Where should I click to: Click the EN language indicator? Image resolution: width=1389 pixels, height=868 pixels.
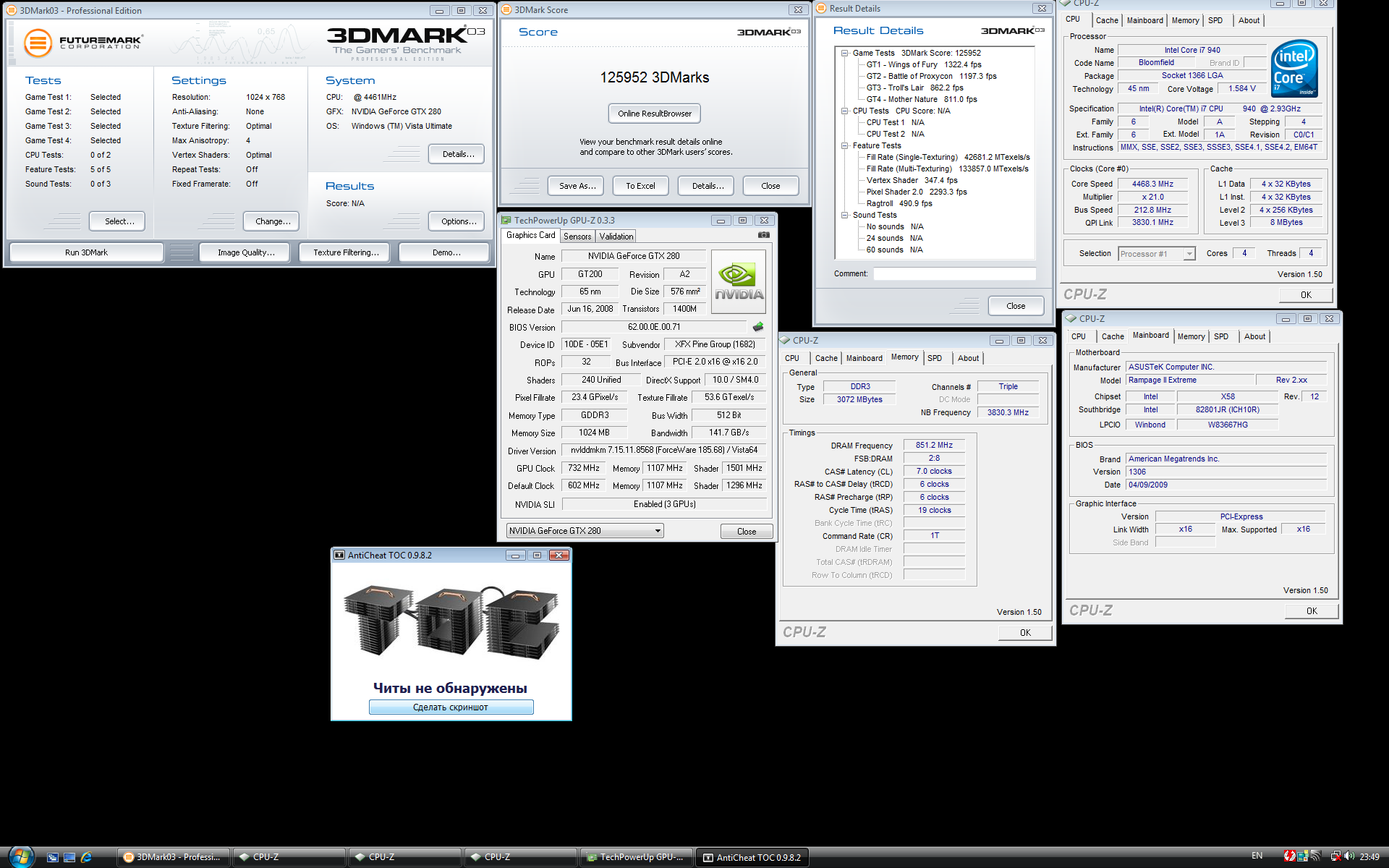pos(1257,856)
